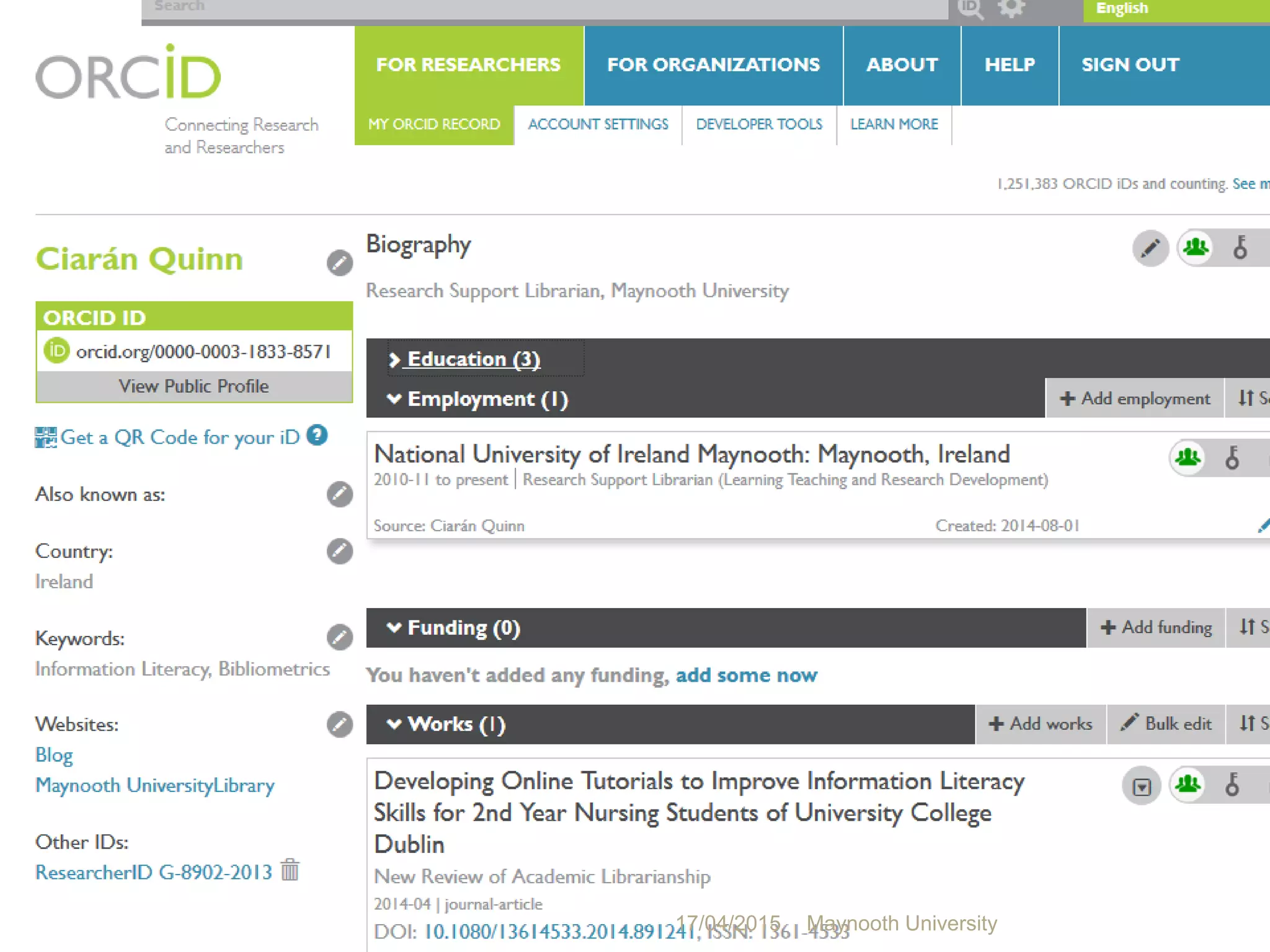Viewport: 1270px width, 952px height.
Task: Click the Search input field
Action: pyautogui.click(x=545, y=9)
